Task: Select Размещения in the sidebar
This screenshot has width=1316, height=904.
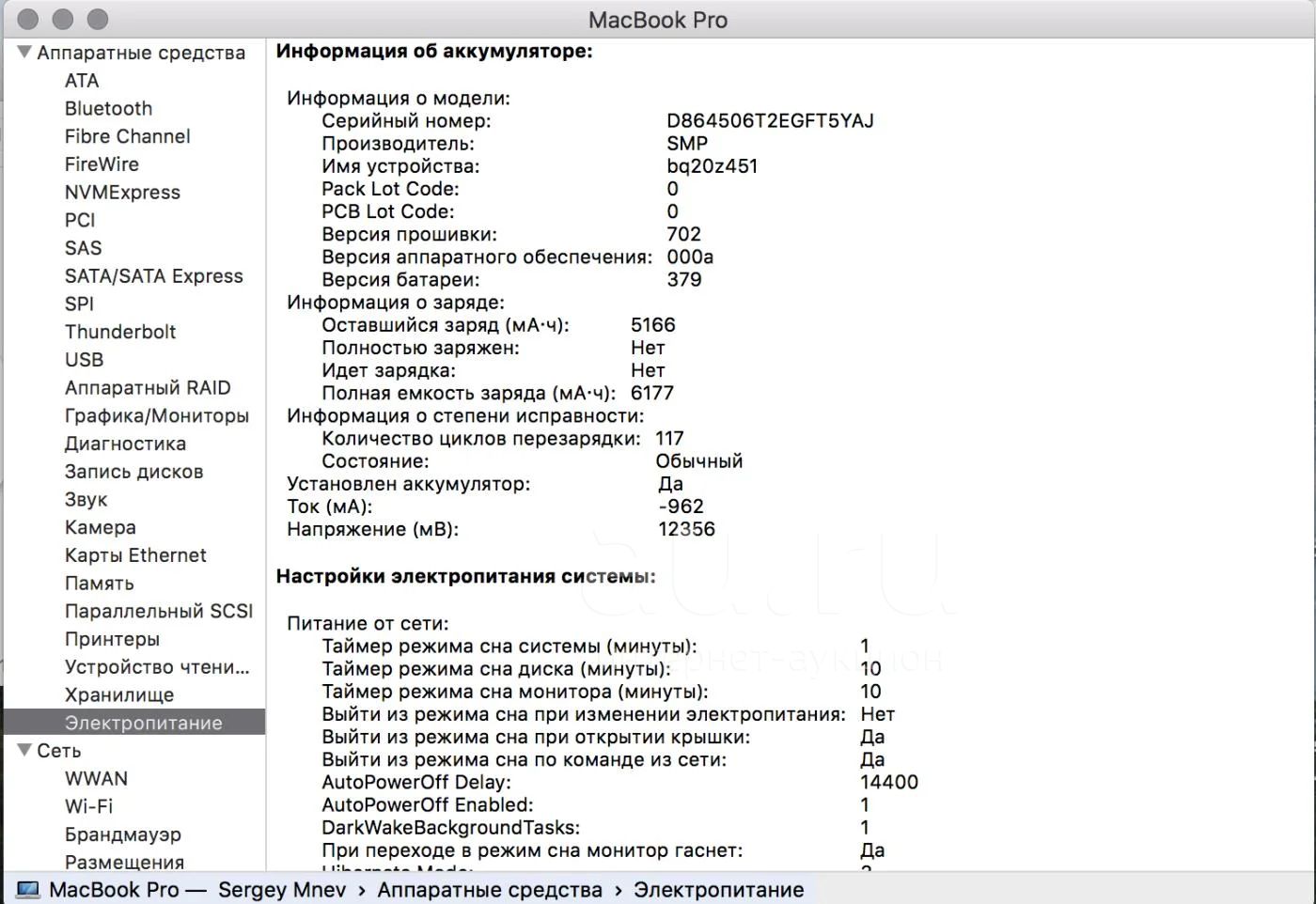Action: point(124,862)
